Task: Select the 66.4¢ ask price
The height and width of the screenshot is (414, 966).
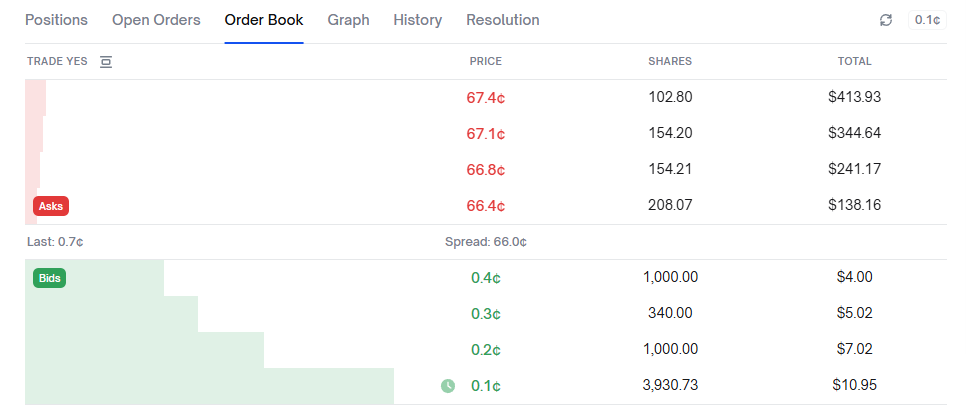Action: [x=485, y=205]
